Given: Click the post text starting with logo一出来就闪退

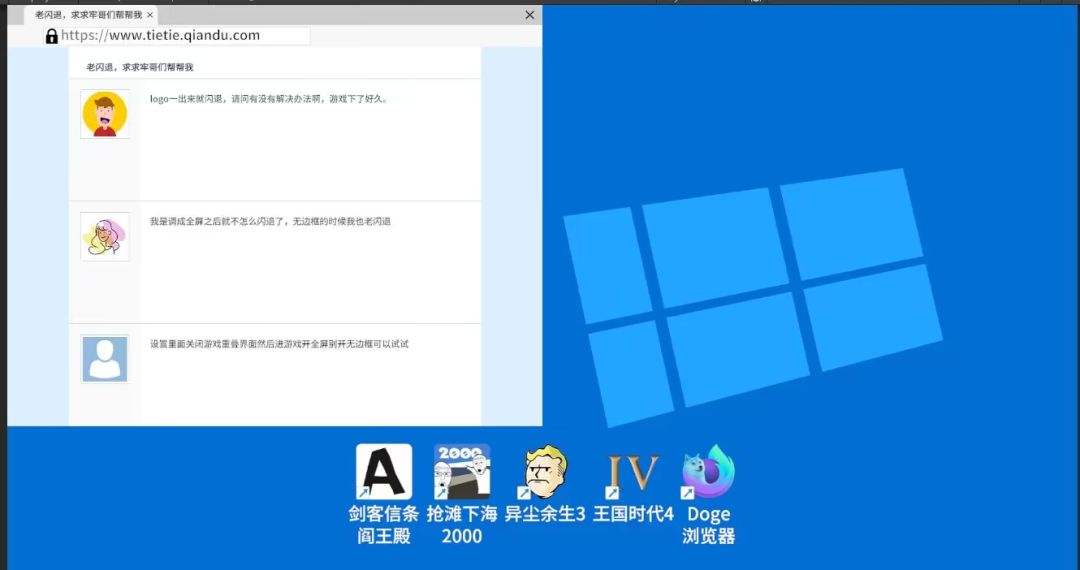Looking at the screenshot, I should [x=270, y=99].
